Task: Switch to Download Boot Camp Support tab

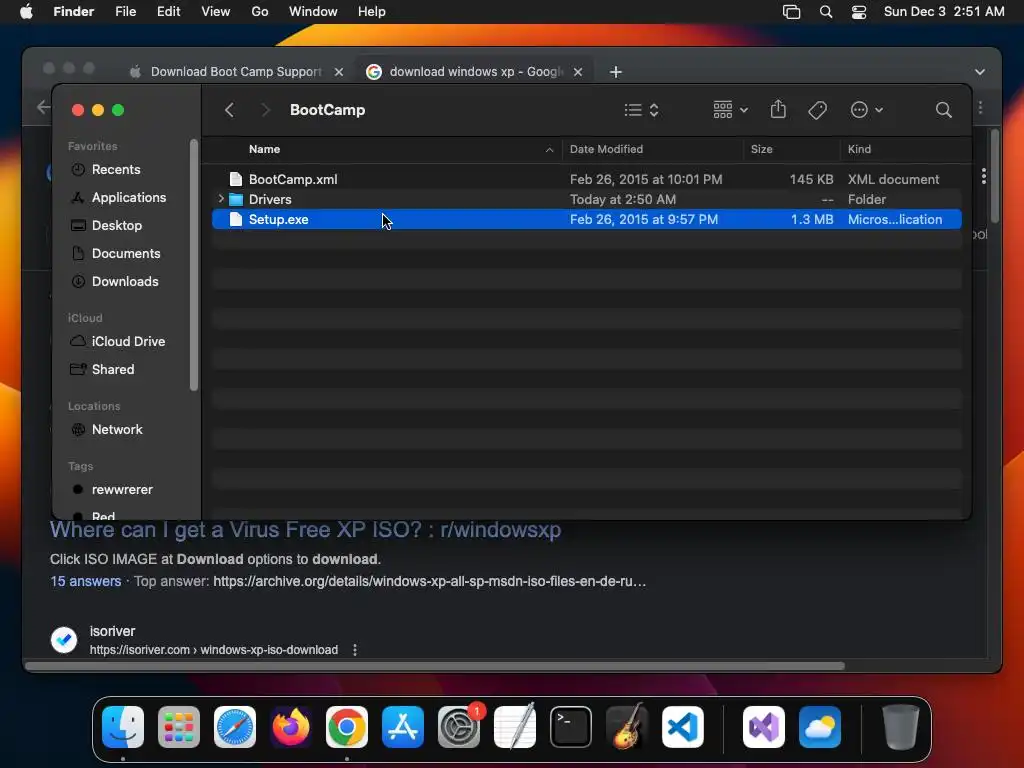Action: coord(235,72)
